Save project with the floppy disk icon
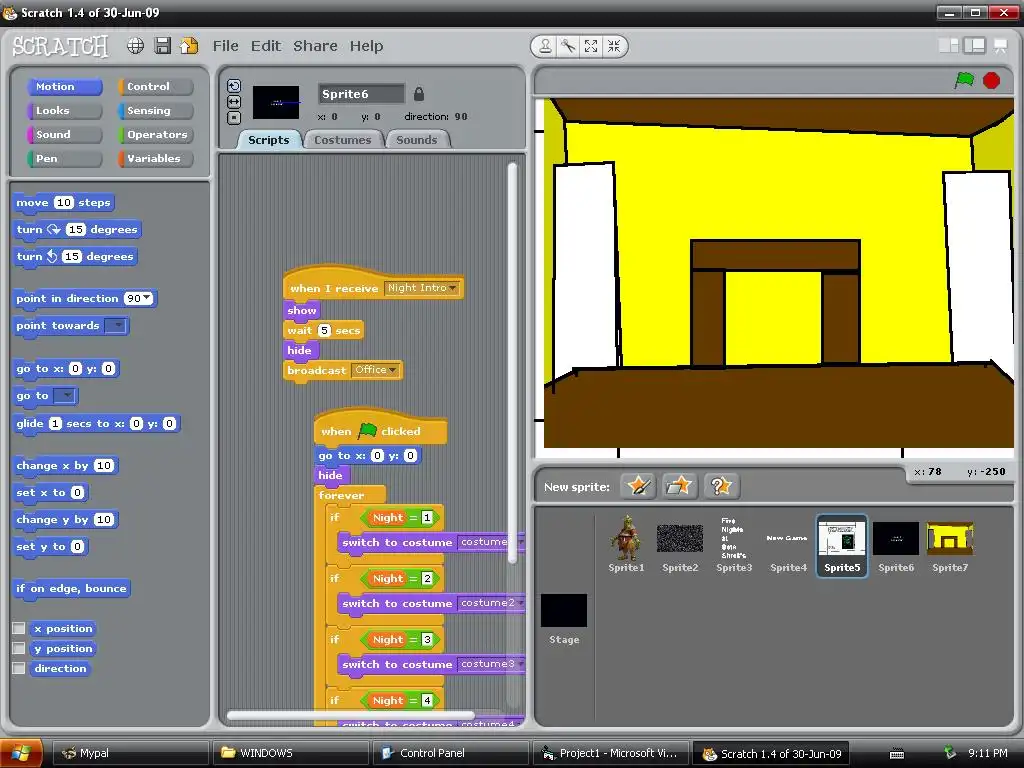 pyautogui.click(x=163, y=46)
